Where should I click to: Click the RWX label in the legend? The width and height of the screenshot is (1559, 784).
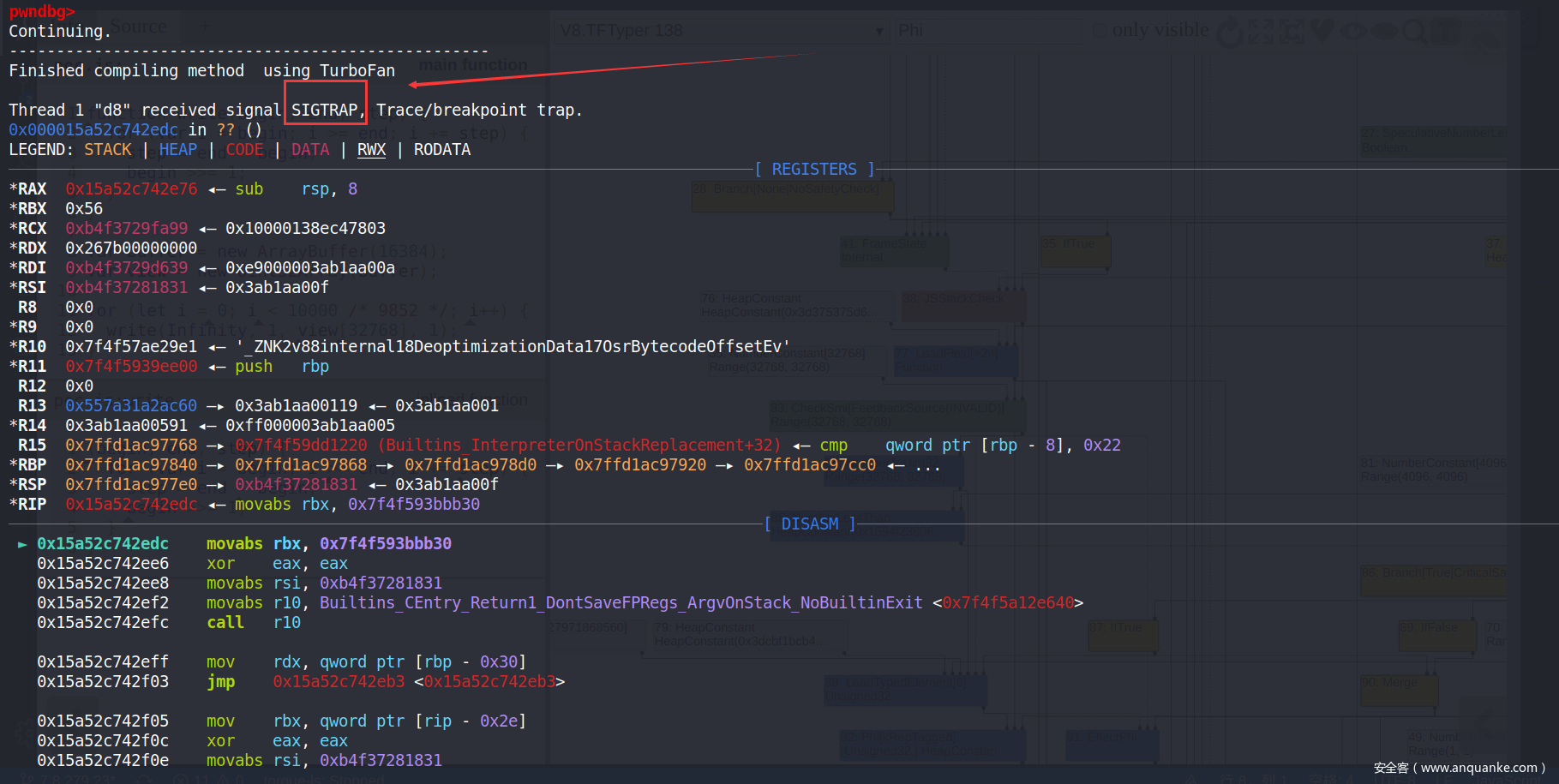[371, 149]
